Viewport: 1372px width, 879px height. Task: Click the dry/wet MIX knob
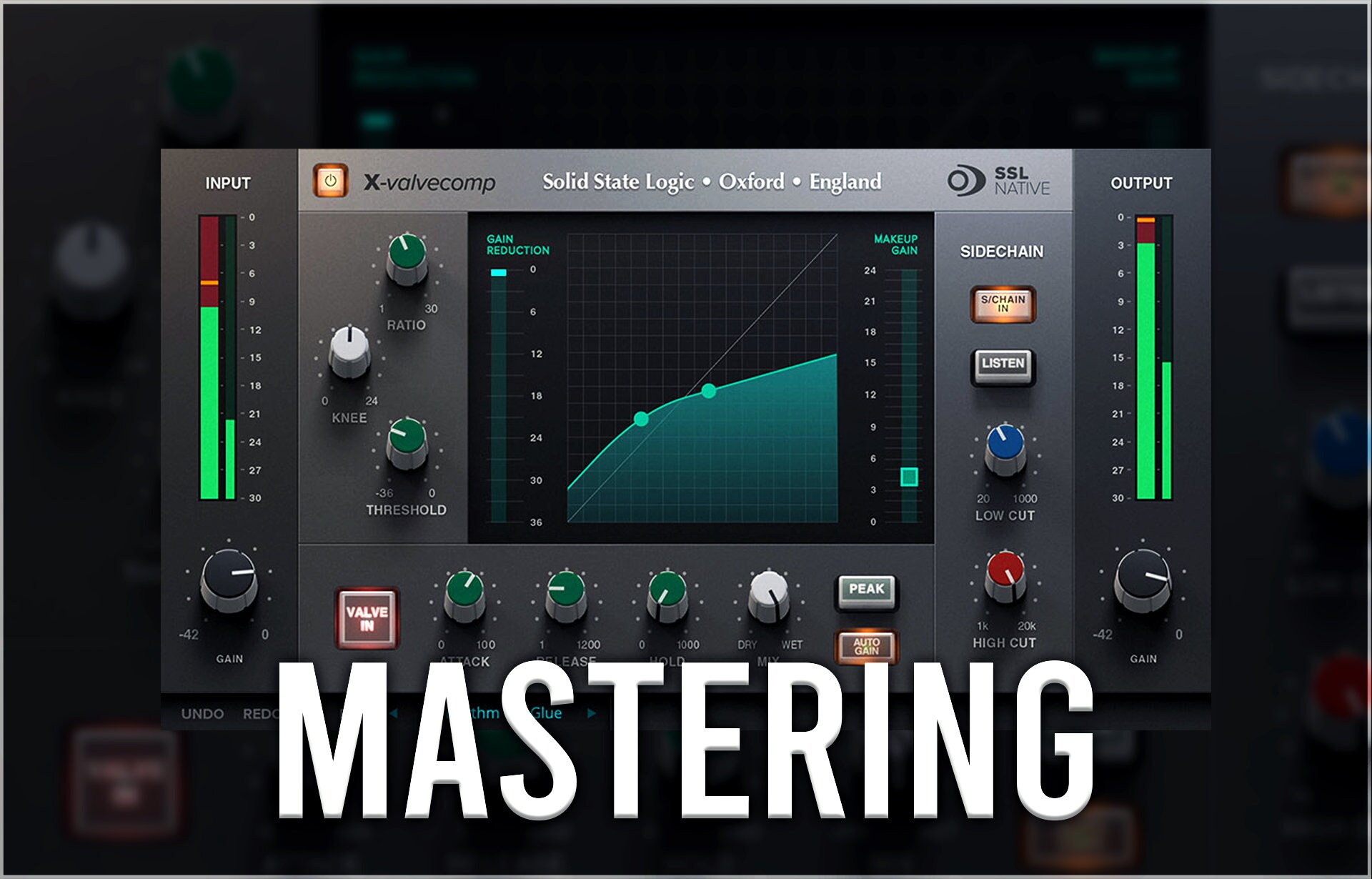(769, 595)
